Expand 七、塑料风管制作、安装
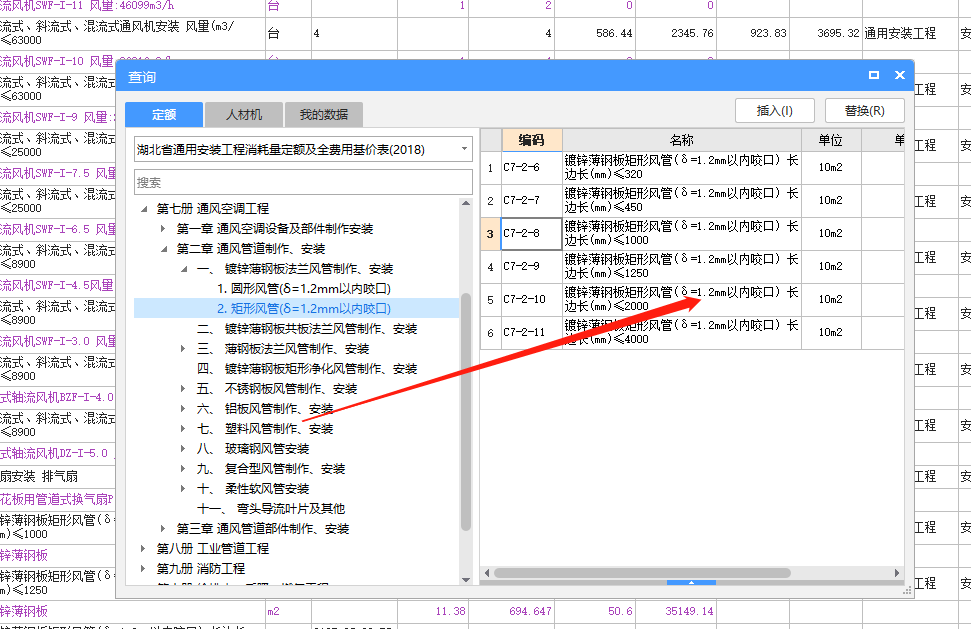The width and height of the screenshot is (971, 629). [183, 428]
